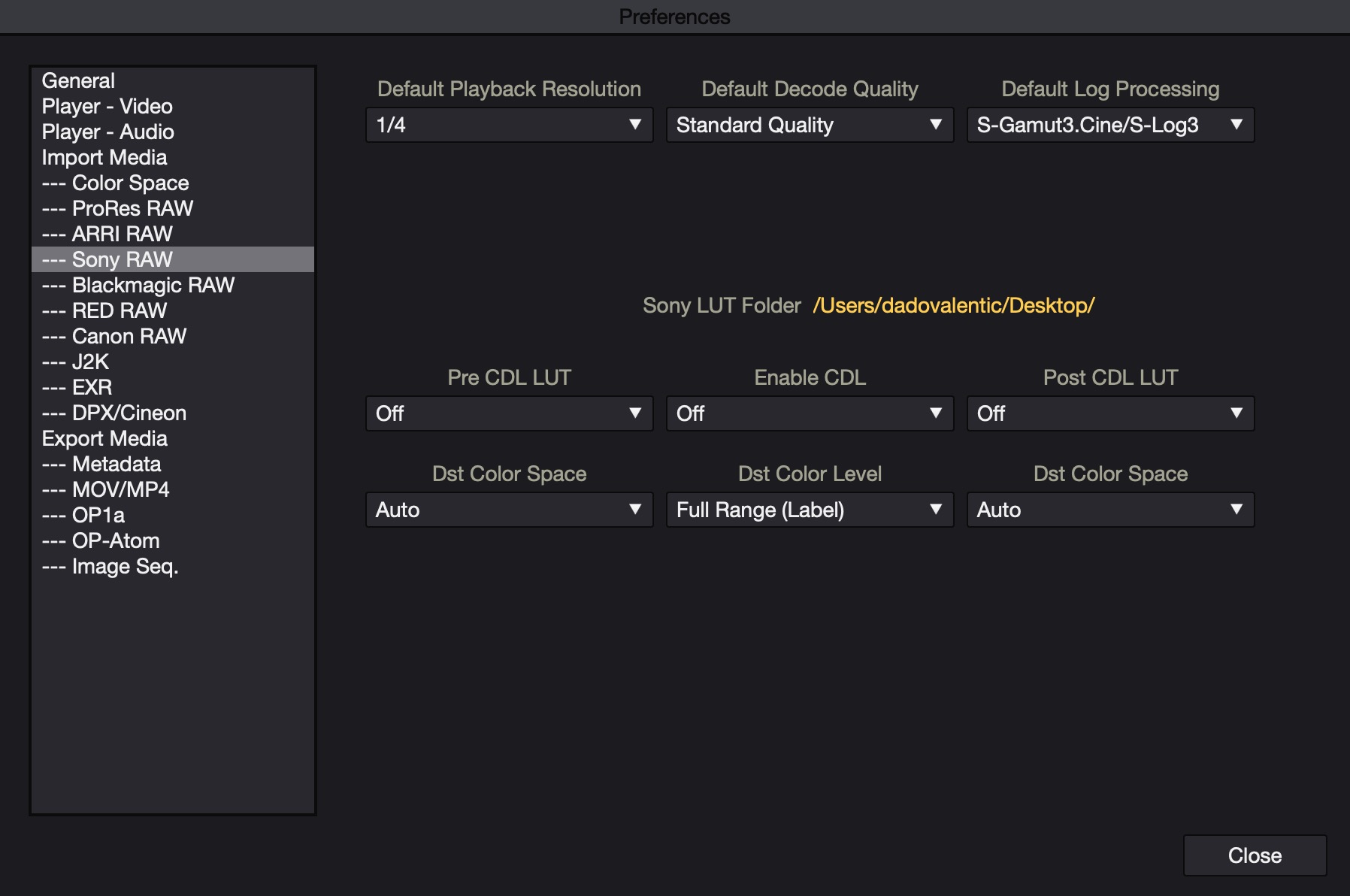Open the Post CDL LUT dropdown
Viewport: 1350px width, 896px height.
(1110, 413)
